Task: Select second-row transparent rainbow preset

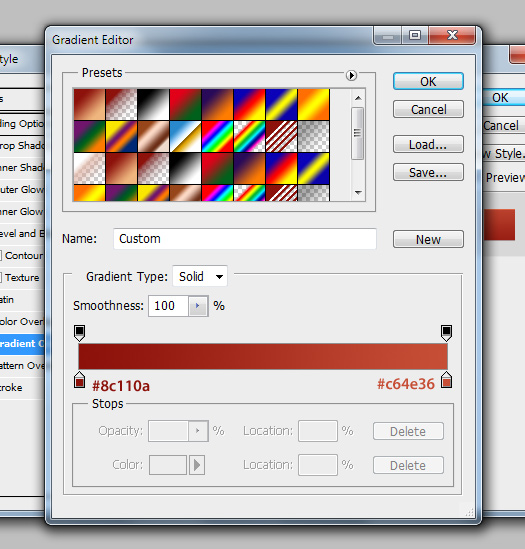Action: (x=249, y=136)
